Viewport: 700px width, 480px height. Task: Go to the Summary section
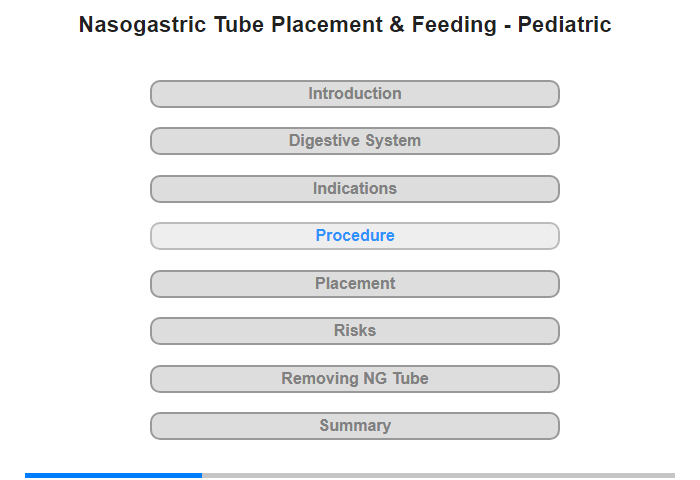tap(354, 426)
